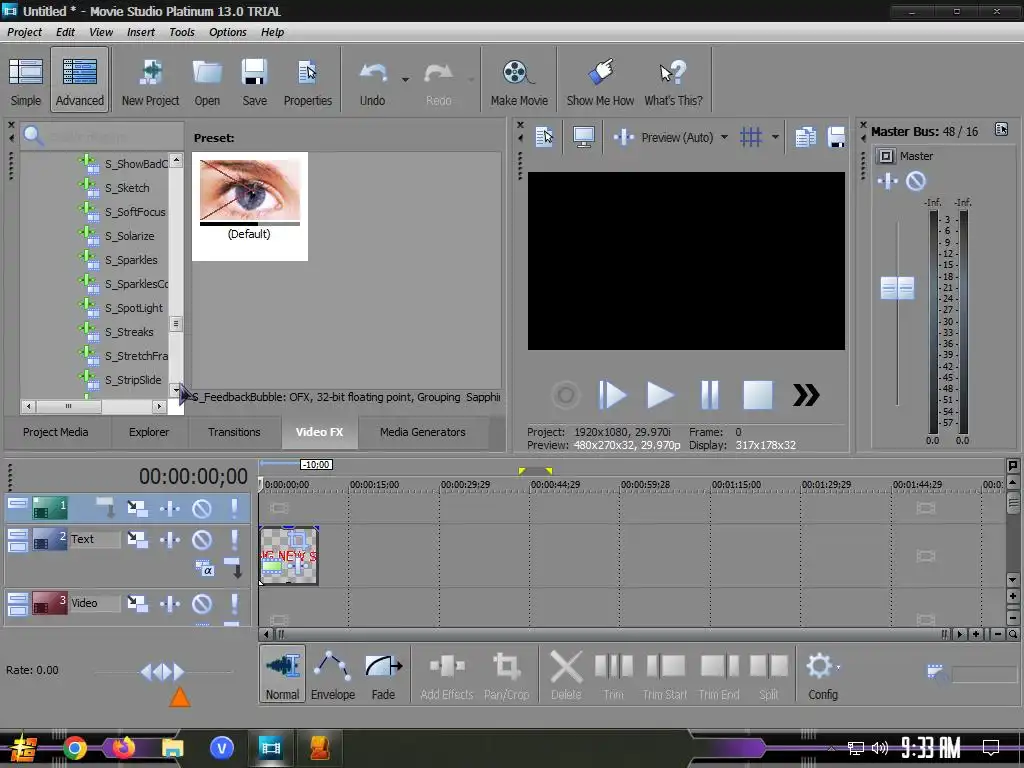Open Chrome from the taskbar
Screen dimensions: 1024x768
74,747
